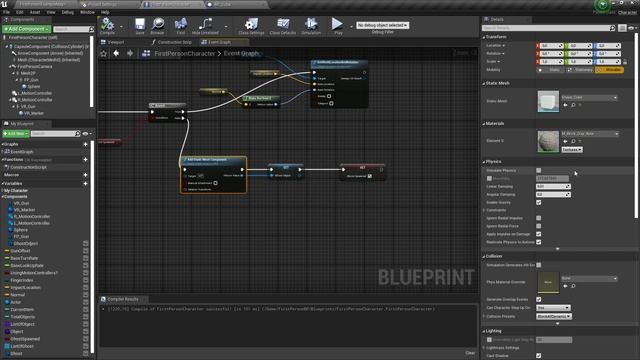Click the magnifier in My Blueprint search
Image resolution: width=640 pixels, height=360 pixels.
click(x=78, y=133)
